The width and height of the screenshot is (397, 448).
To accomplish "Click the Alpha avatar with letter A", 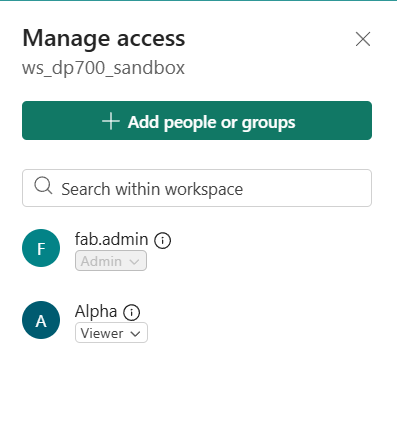I will click(x=41, y=320).
